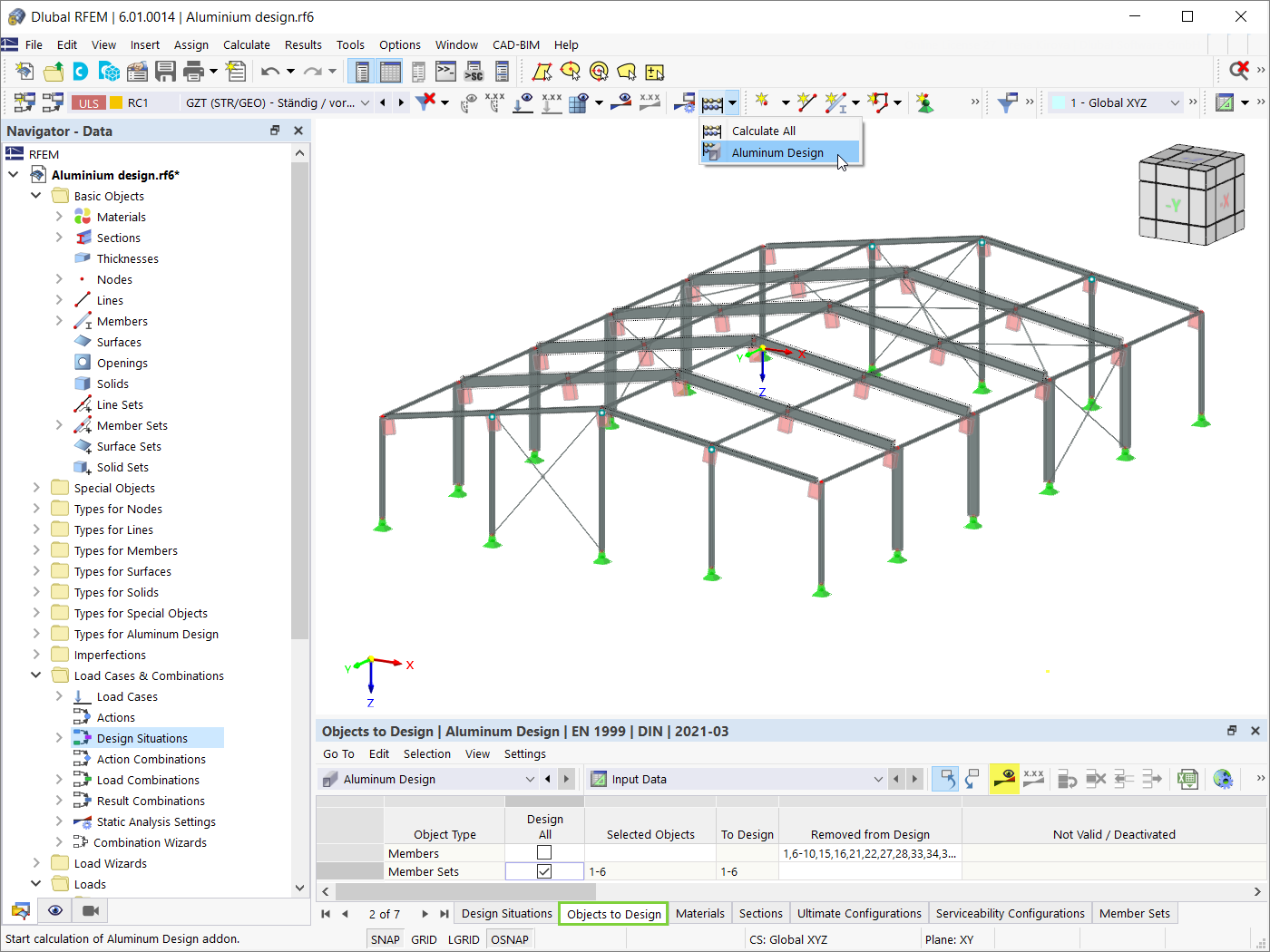Uncheck Design All for Member Sets

(x=544, y=871)
